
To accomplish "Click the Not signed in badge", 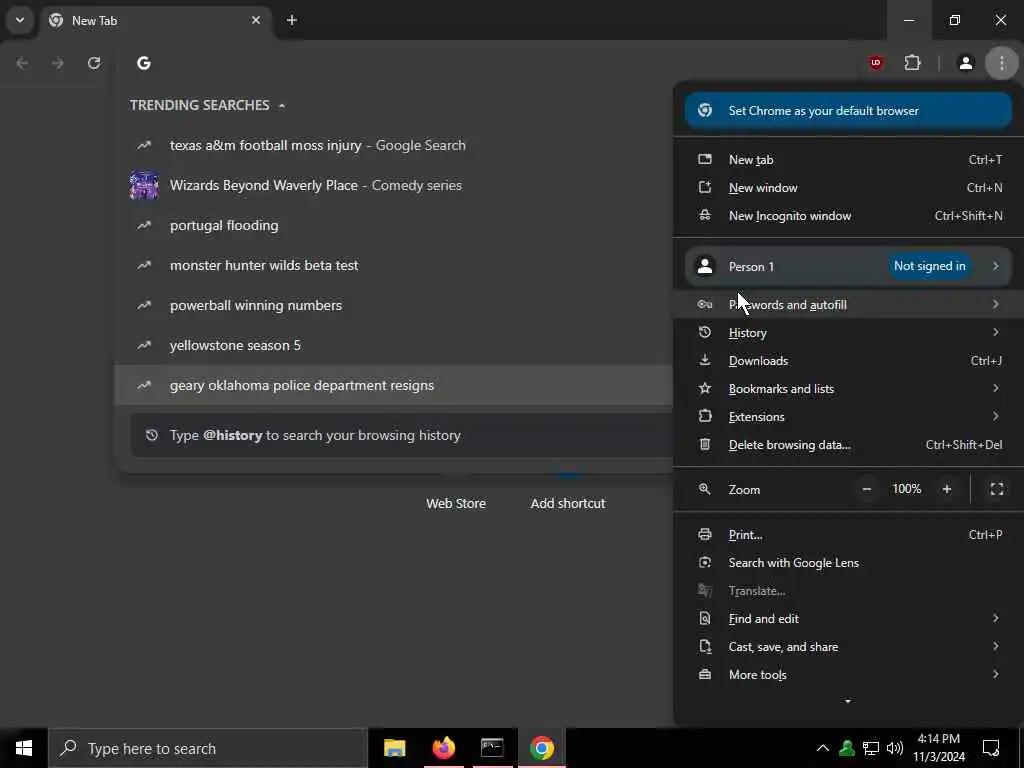I will point(929,266).
